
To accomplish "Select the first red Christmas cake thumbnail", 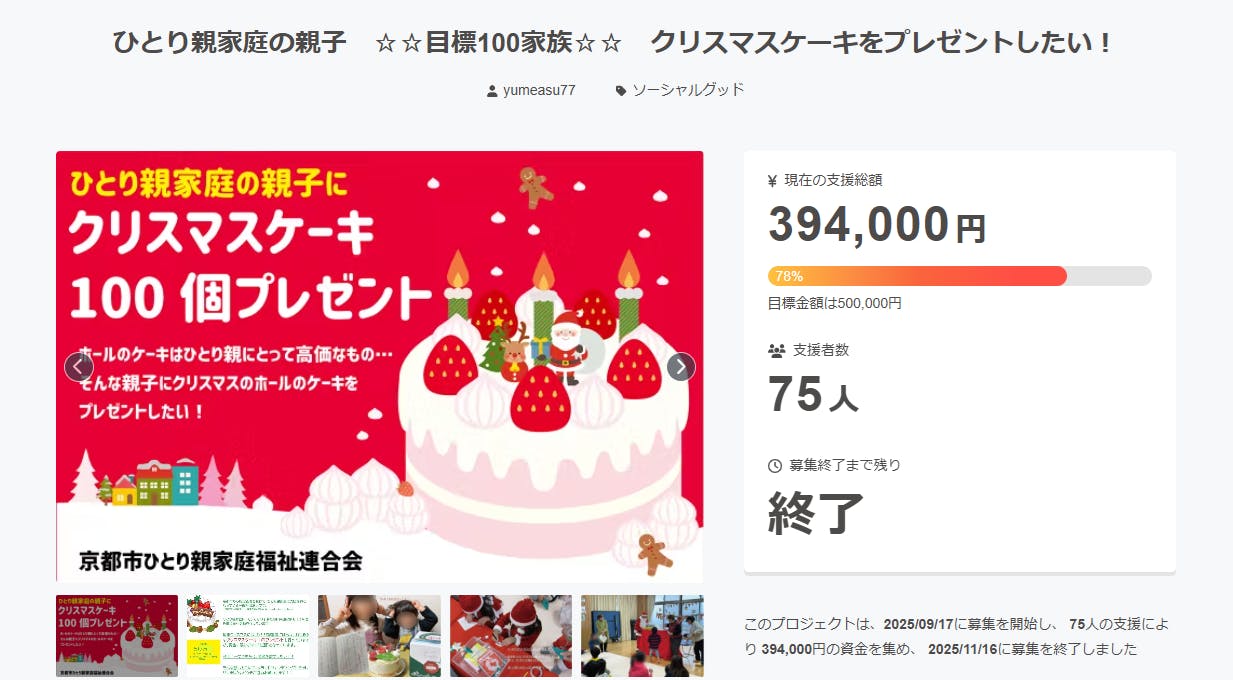I will [x=117, y=636].
